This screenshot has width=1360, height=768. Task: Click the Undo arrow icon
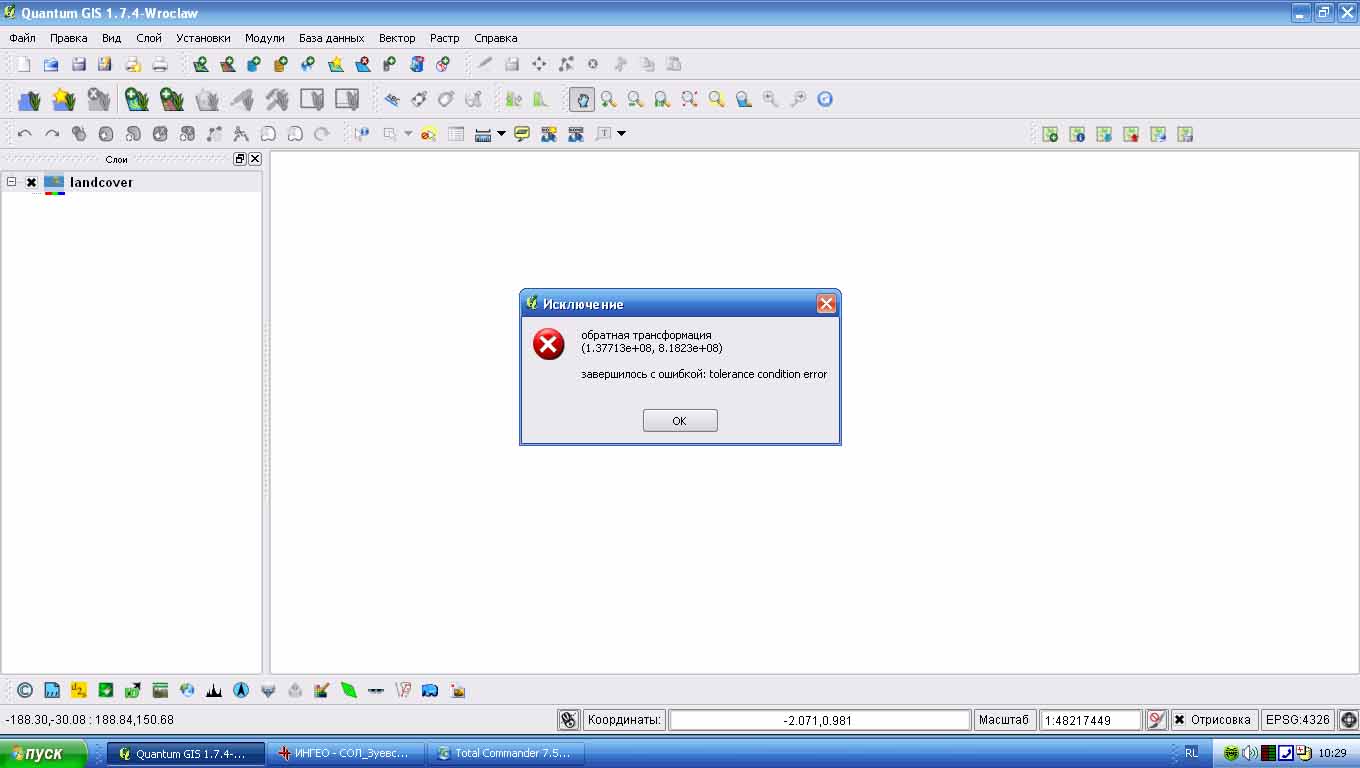(x=25, y=134)
